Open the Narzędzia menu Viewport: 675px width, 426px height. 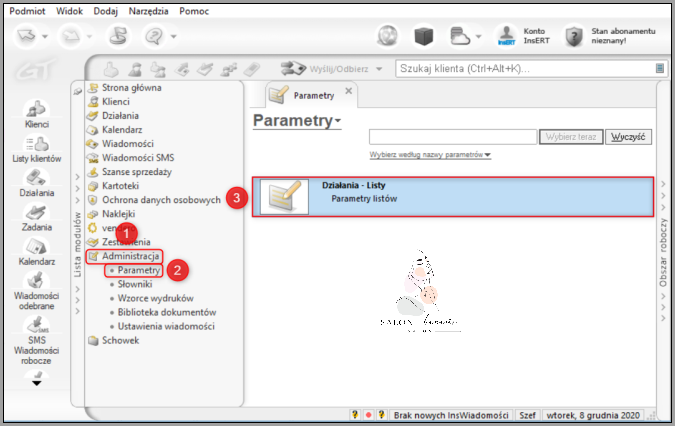(149, 11)
